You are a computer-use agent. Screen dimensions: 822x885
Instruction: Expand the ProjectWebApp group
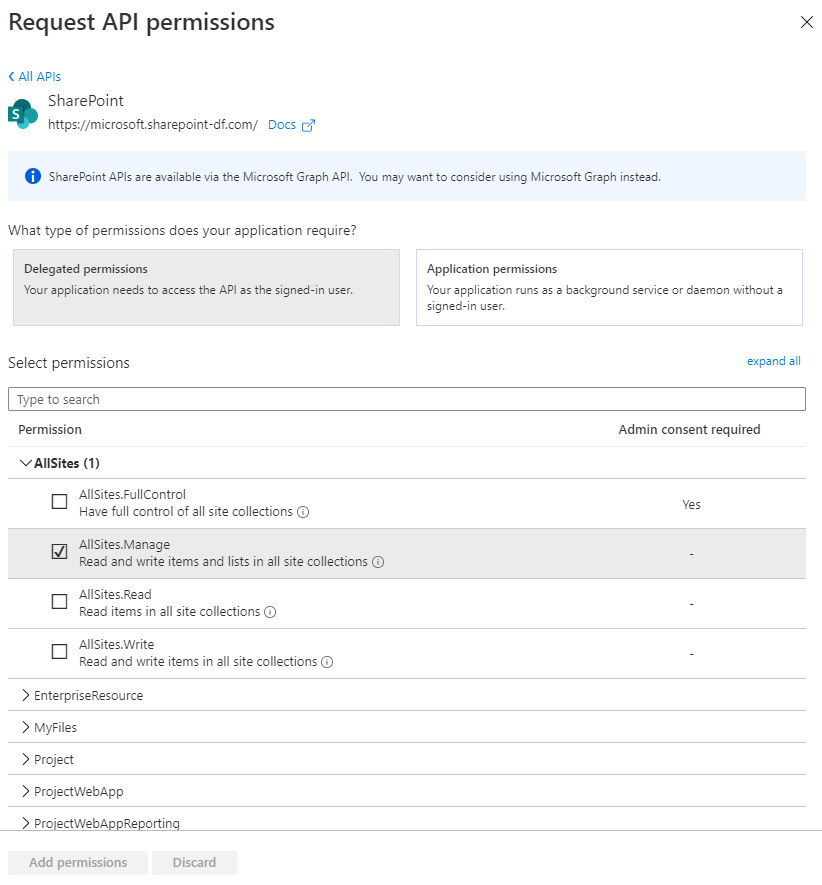point(26,791)
